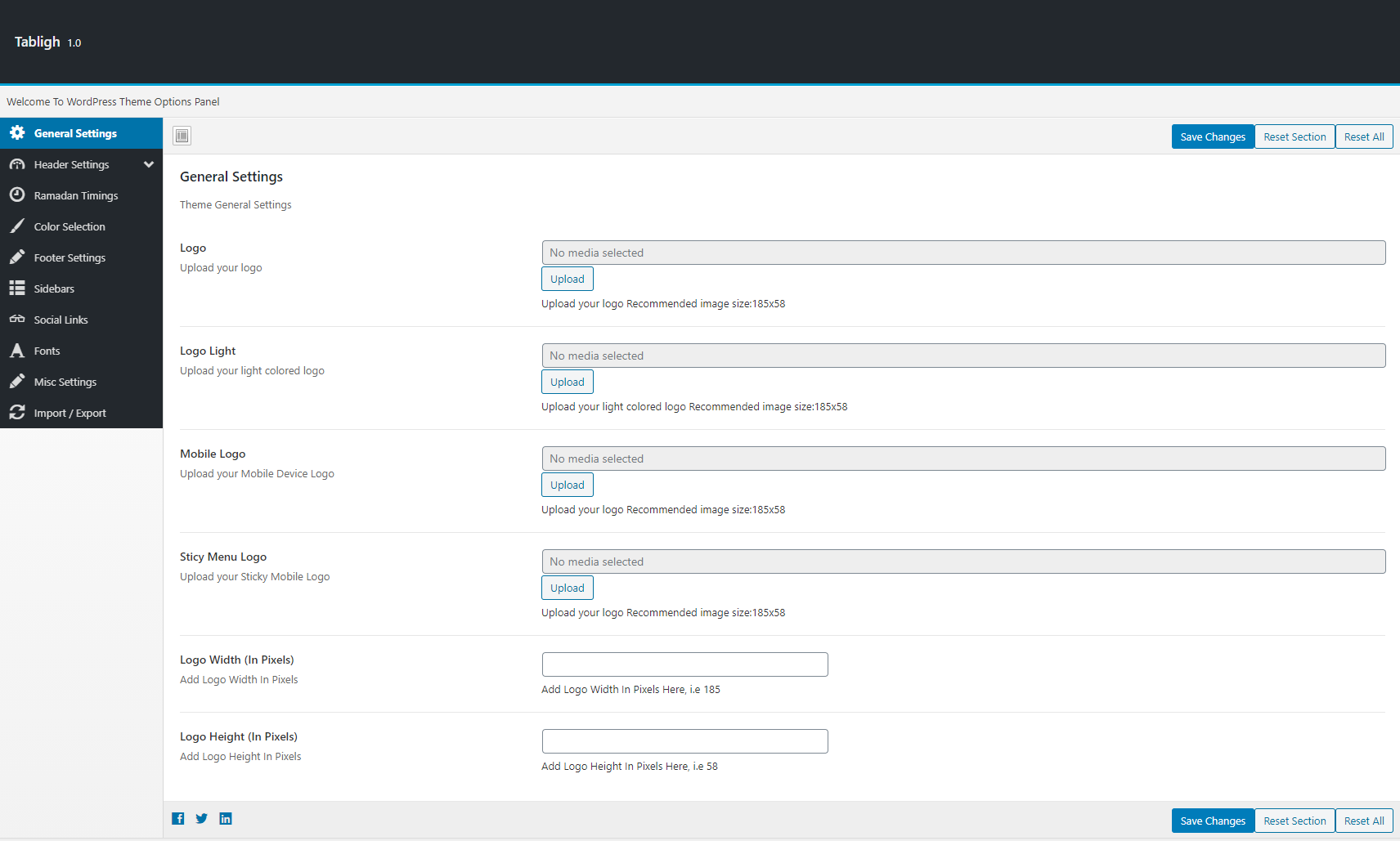Open the Social Links section
The height and width of the screenshot is (841, 1400).
[x=61, y=320]
